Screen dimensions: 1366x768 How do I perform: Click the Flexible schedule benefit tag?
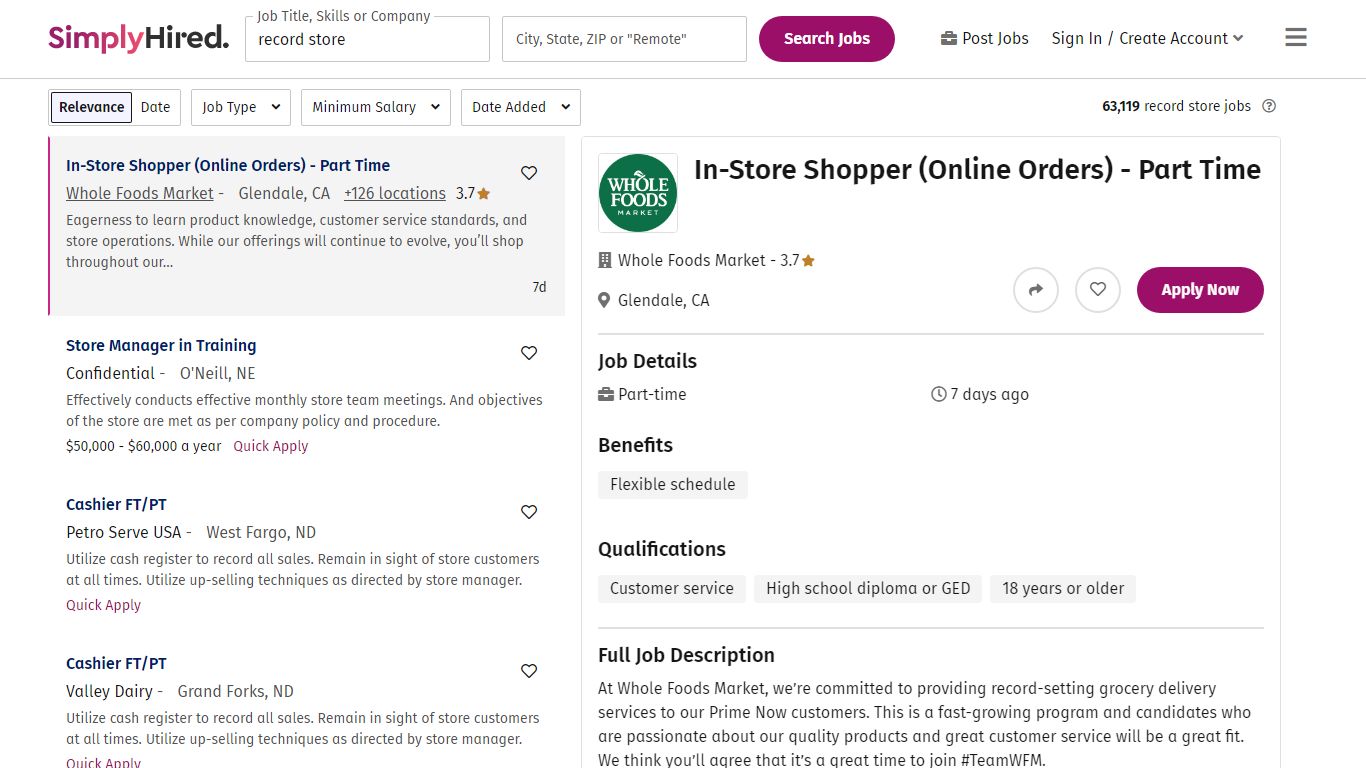point(673,484)
